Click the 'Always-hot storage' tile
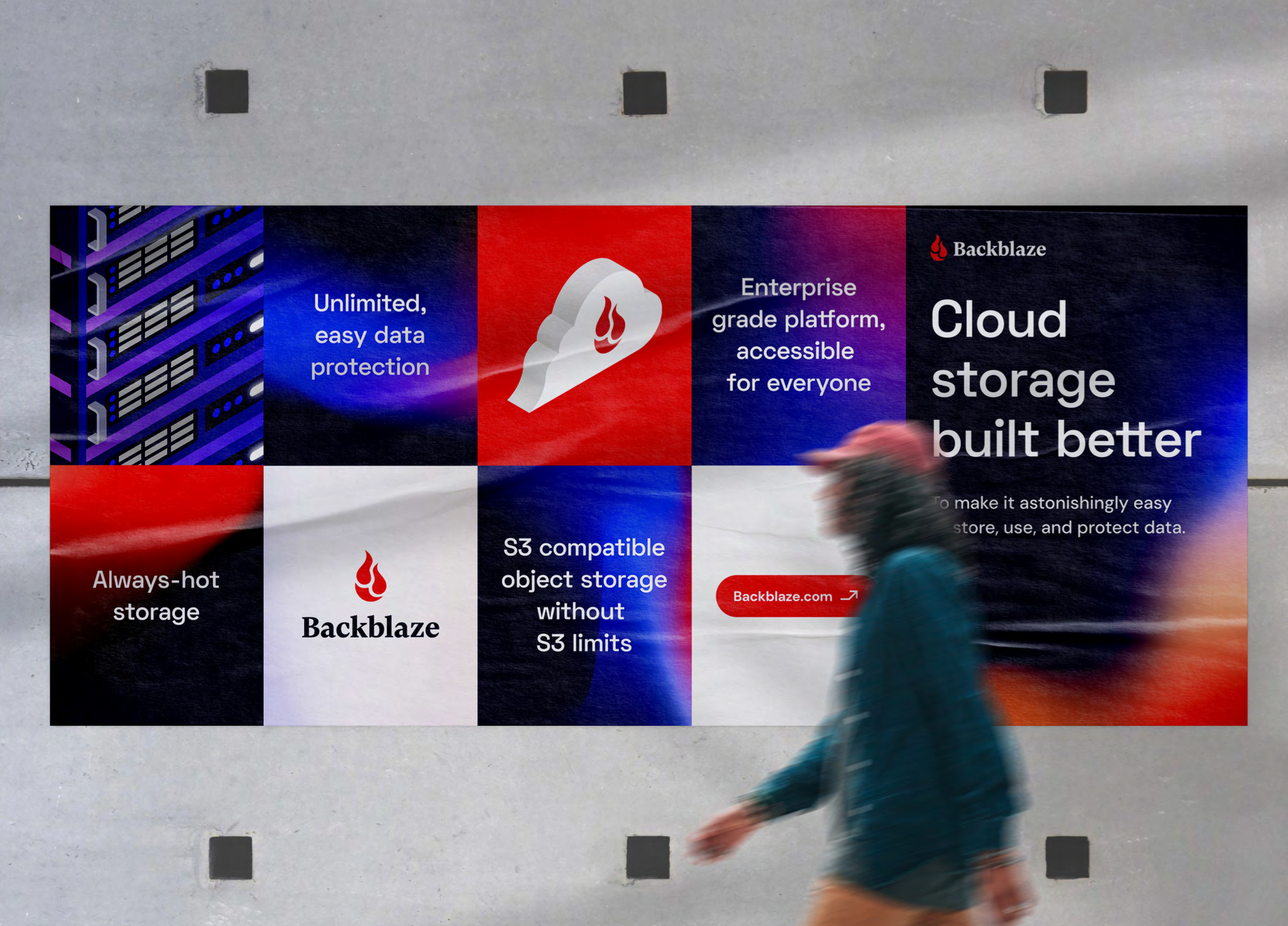Viewport: 1288px width, 926px height. pyautogui.click(x=156, y=596)
